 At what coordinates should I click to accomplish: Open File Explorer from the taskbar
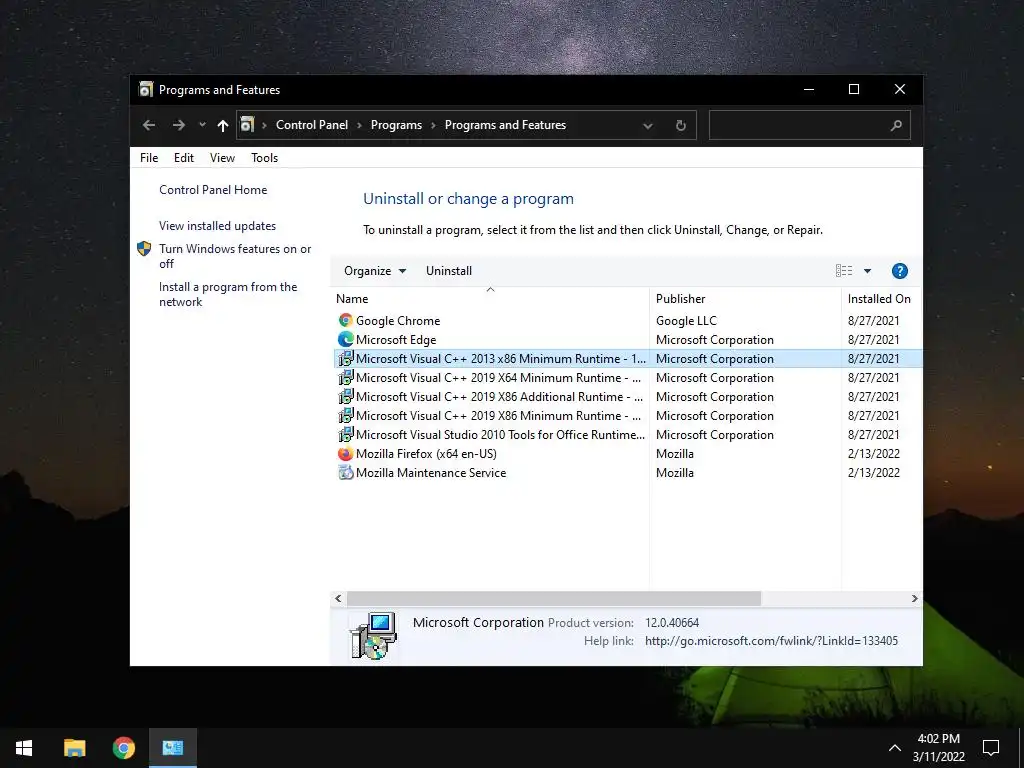[x=74, y=748]
